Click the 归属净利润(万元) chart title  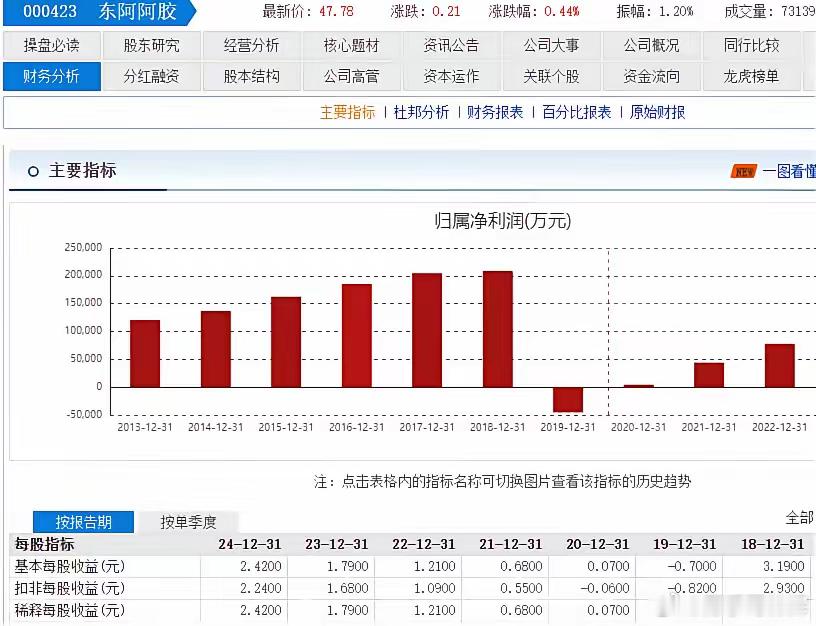pyautogui.click(x=503, y=221)
